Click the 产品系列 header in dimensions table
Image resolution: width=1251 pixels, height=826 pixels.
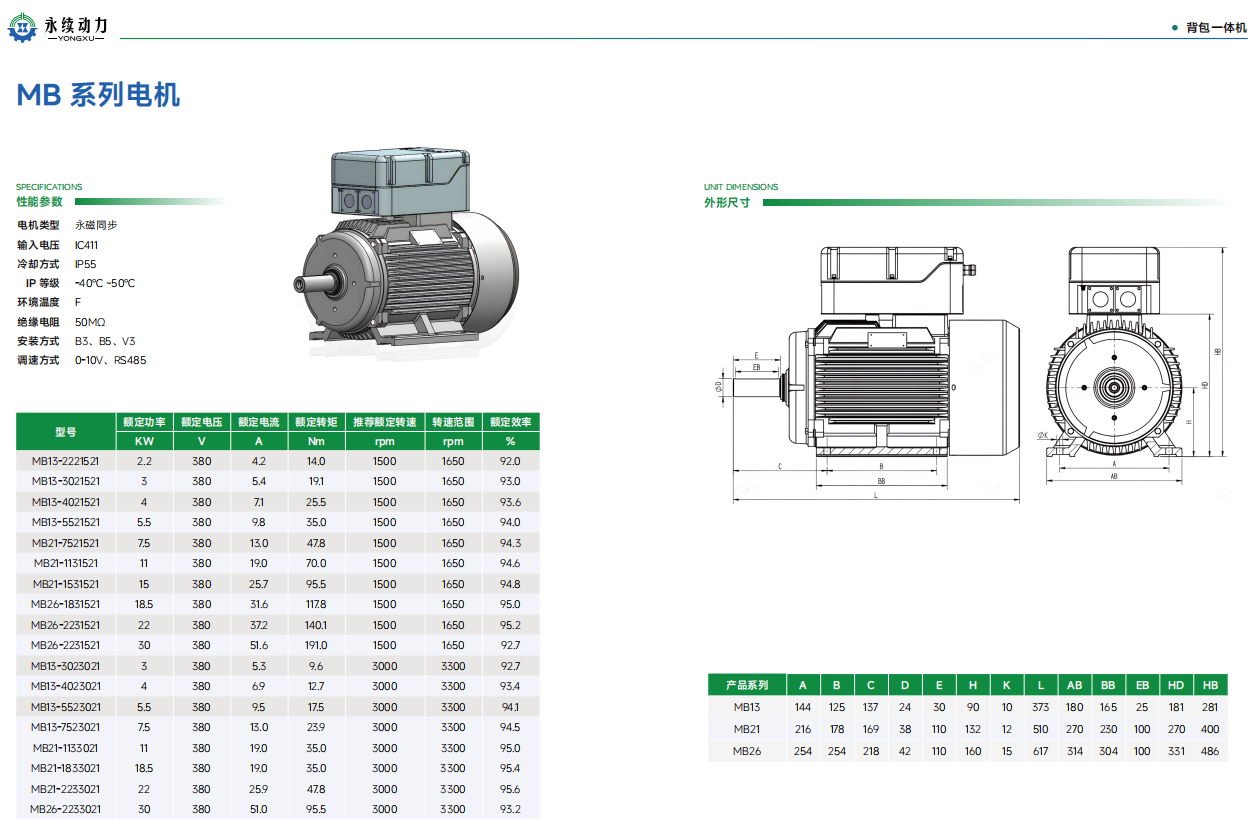[747, 685]
